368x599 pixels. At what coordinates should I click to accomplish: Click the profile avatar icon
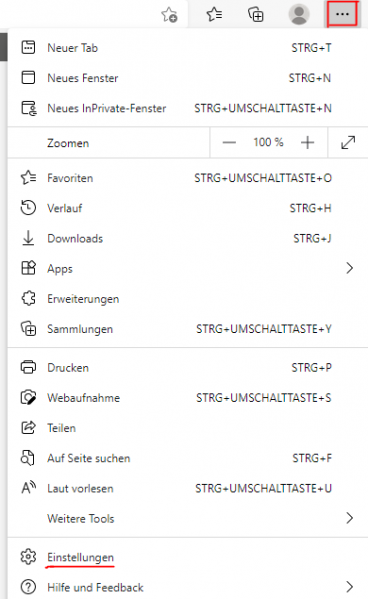pyautogui.click(x=299, y=15)
